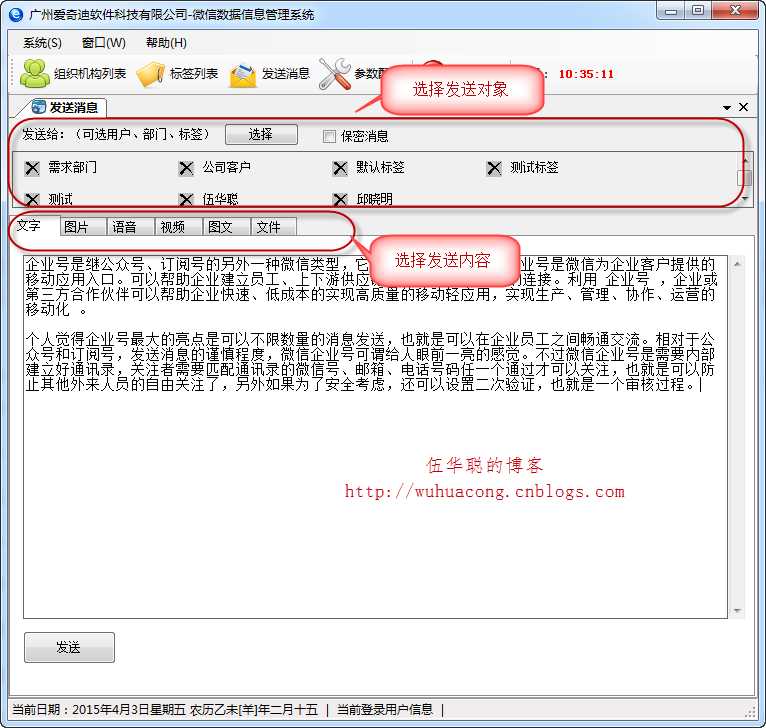Click the 默认标签 recipient label
The width and height of the screenshot is (766, 728).
[381, 168]
